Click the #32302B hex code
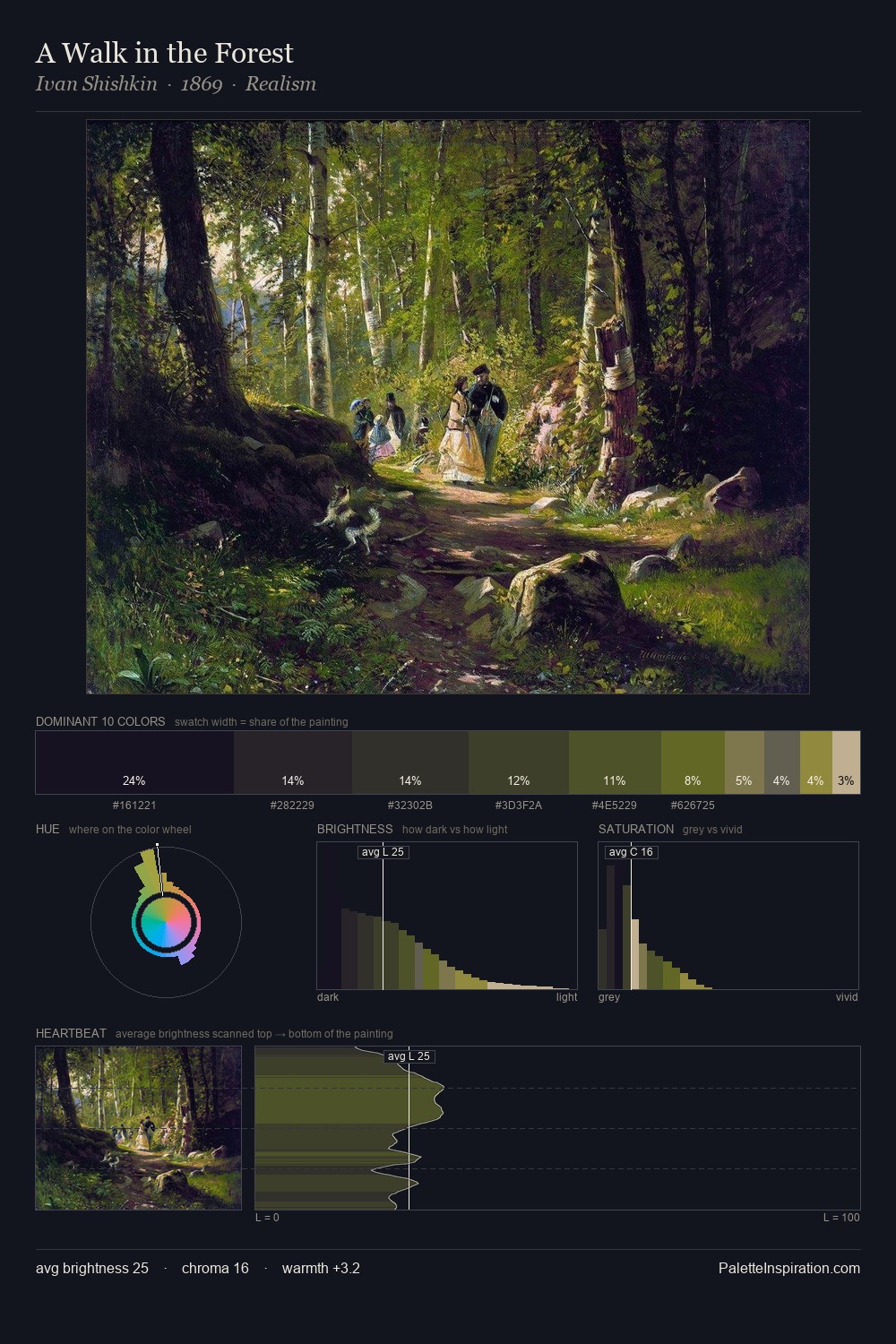 pyautogui.click(x=410, y=806)
